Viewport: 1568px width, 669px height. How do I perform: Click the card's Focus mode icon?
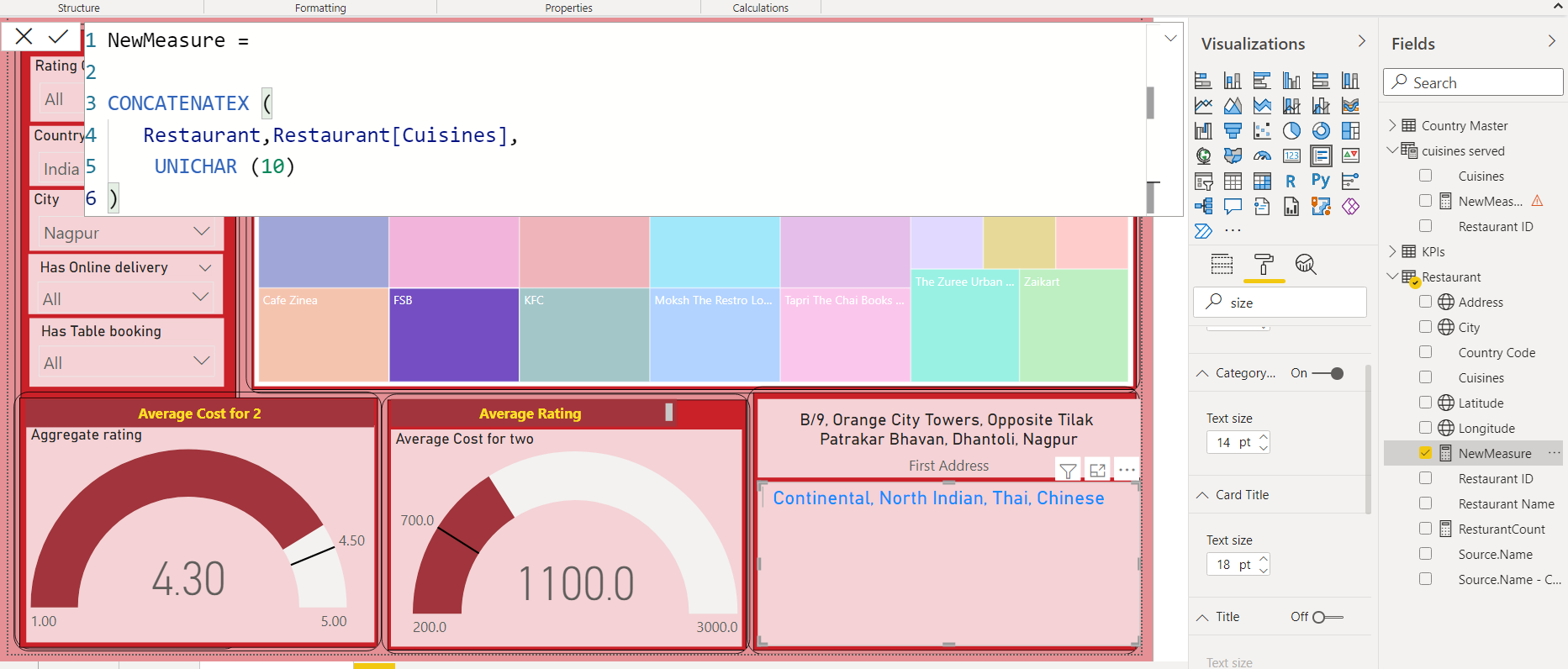pyautogui.click(x=1097, y=471)
